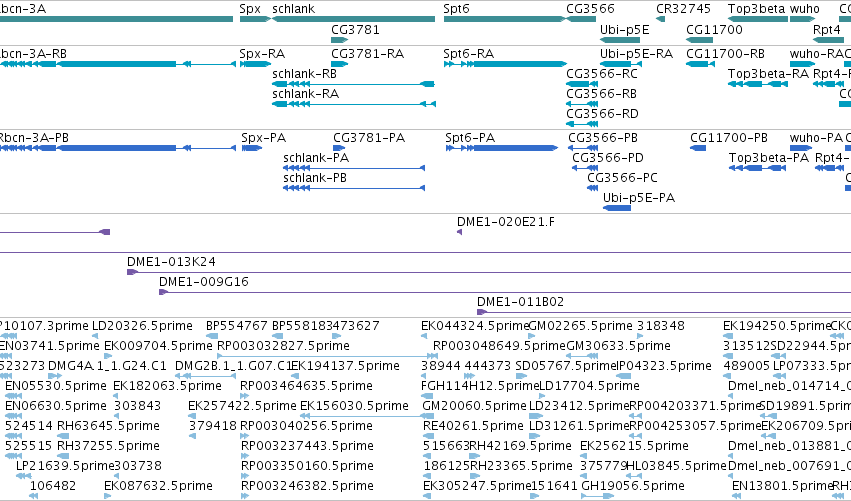Click protein Ubi-p5E-PA label
The height and width of the screenshot is (501, 851).
click(x=639, y=198)
